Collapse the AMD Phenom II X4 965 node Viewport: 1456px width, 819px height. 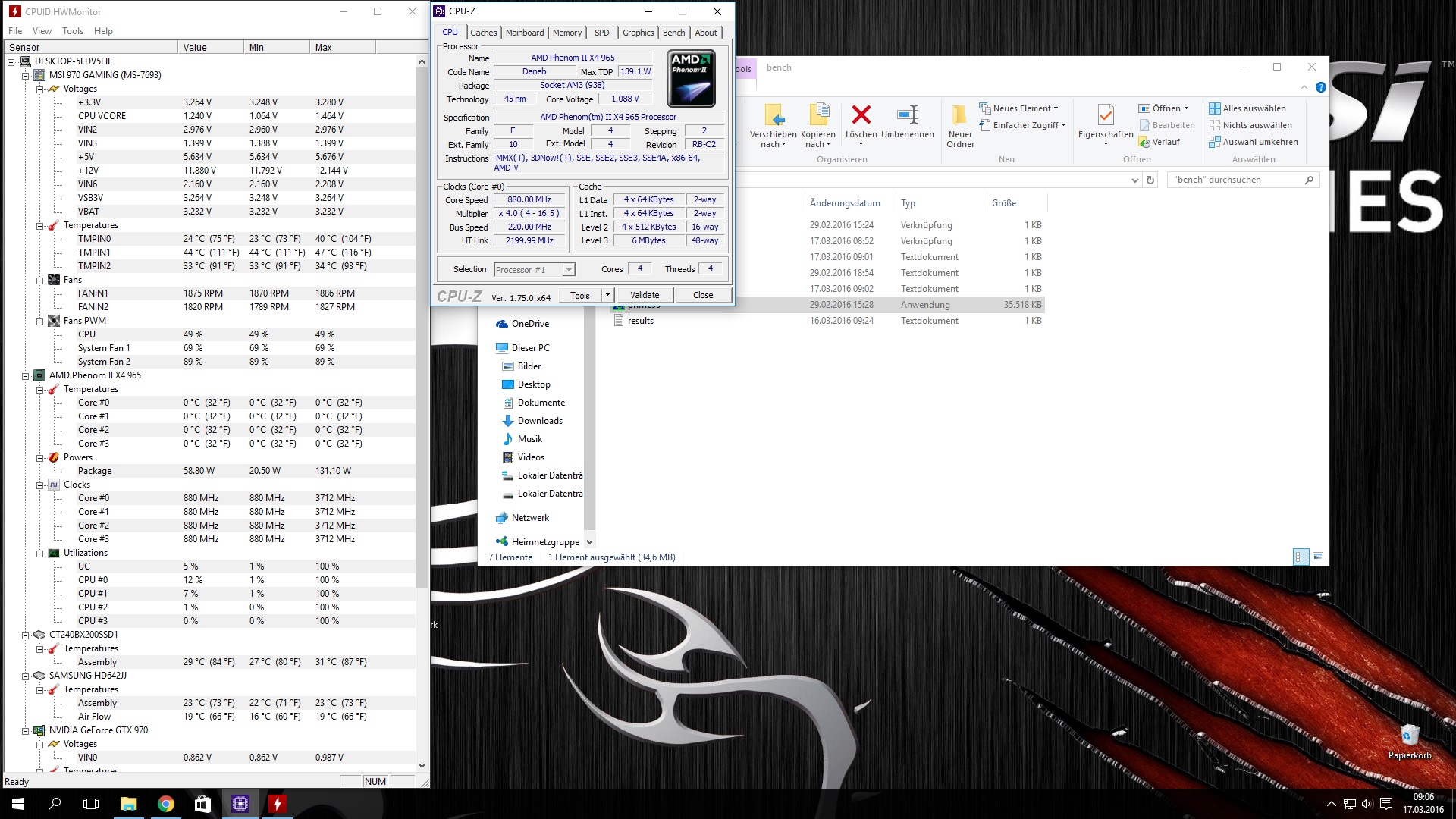pyautogui.click(x=25, y=375)
